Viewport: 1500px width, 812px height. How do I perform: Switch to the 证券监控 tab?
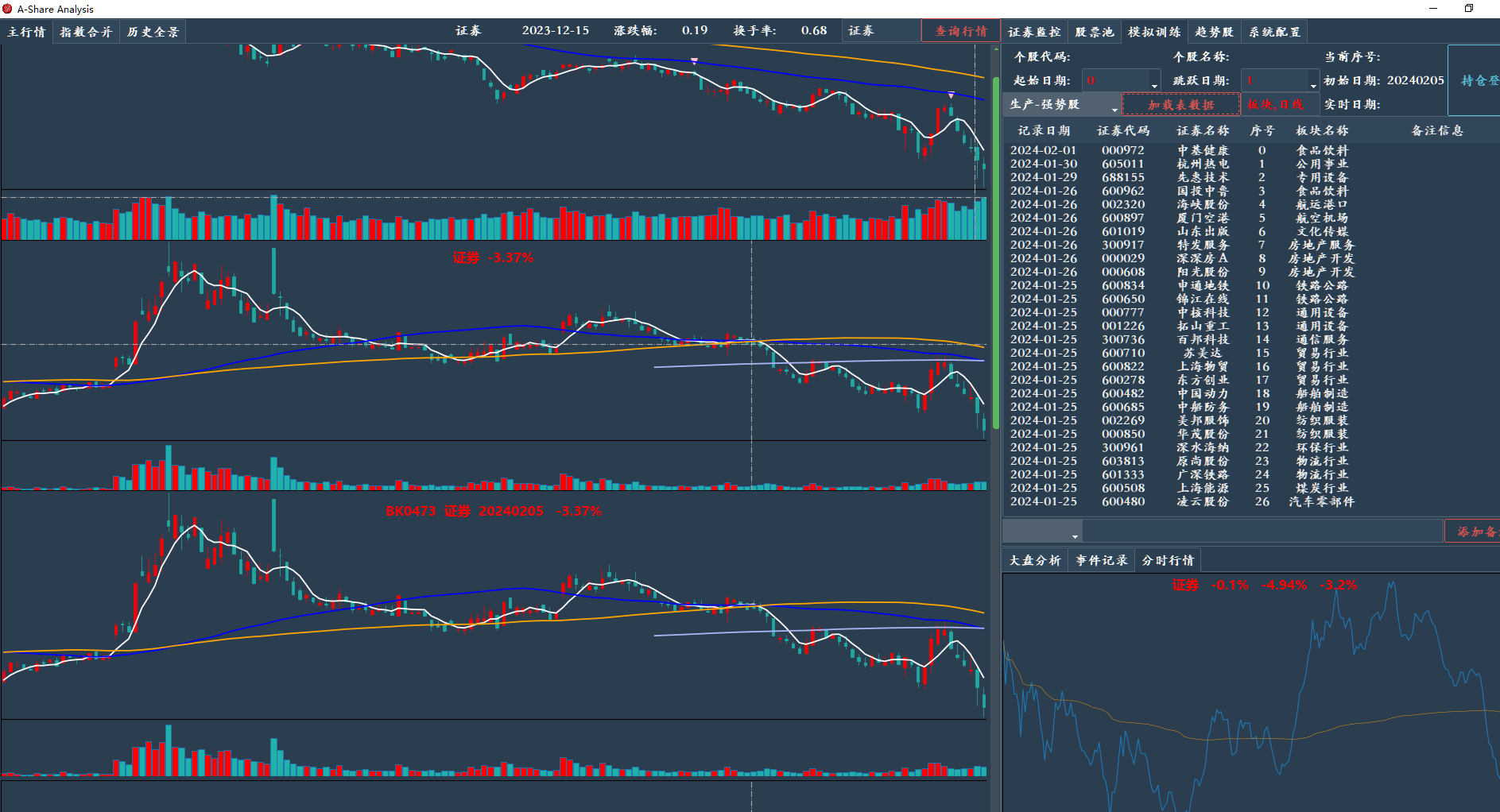click(x=1034, y=32)
